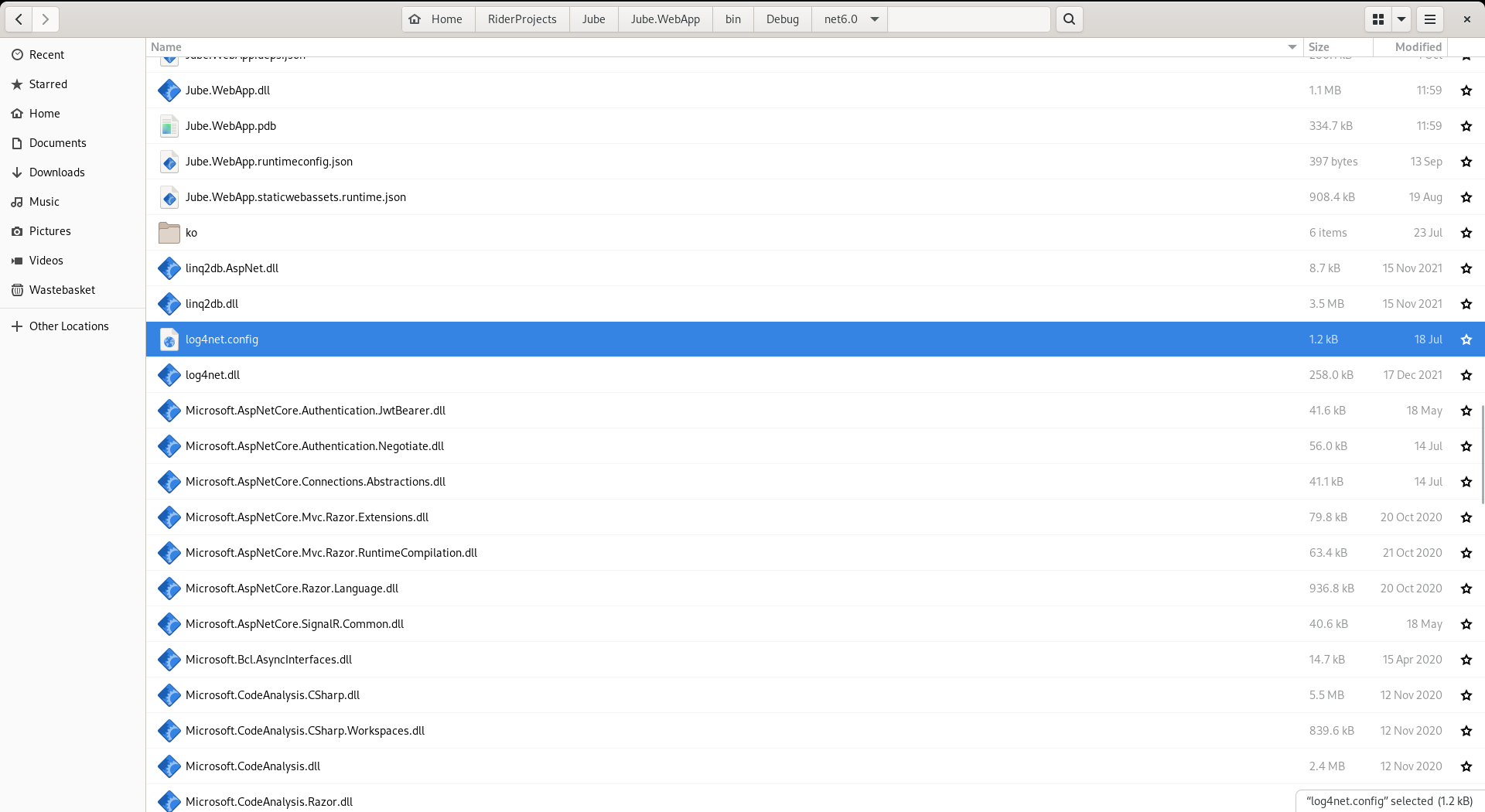
Task: Select linq2db.dll file icon
Action: [169, 304]
